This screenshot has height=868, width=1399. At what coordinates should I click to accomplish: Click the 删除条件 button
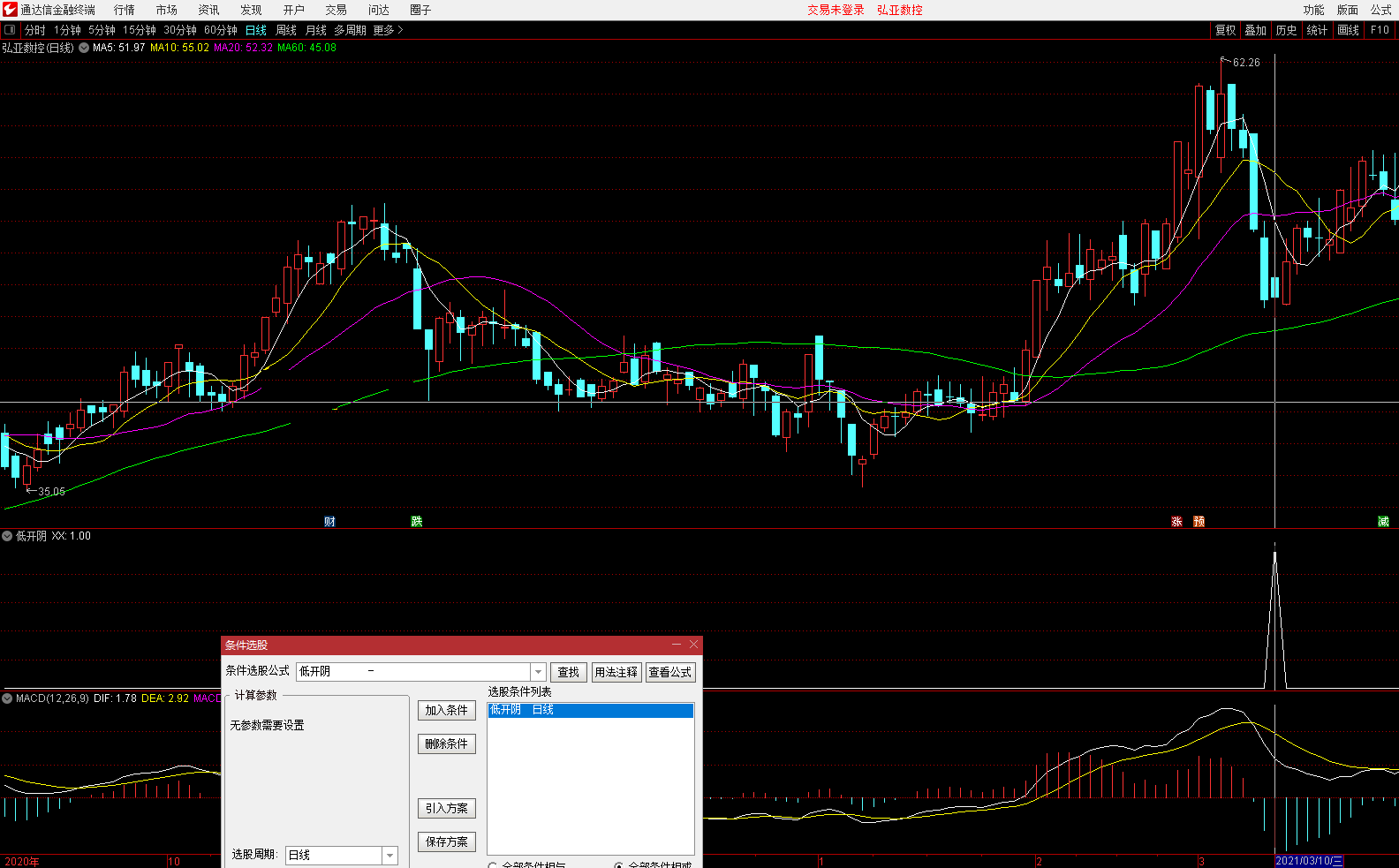447,743
